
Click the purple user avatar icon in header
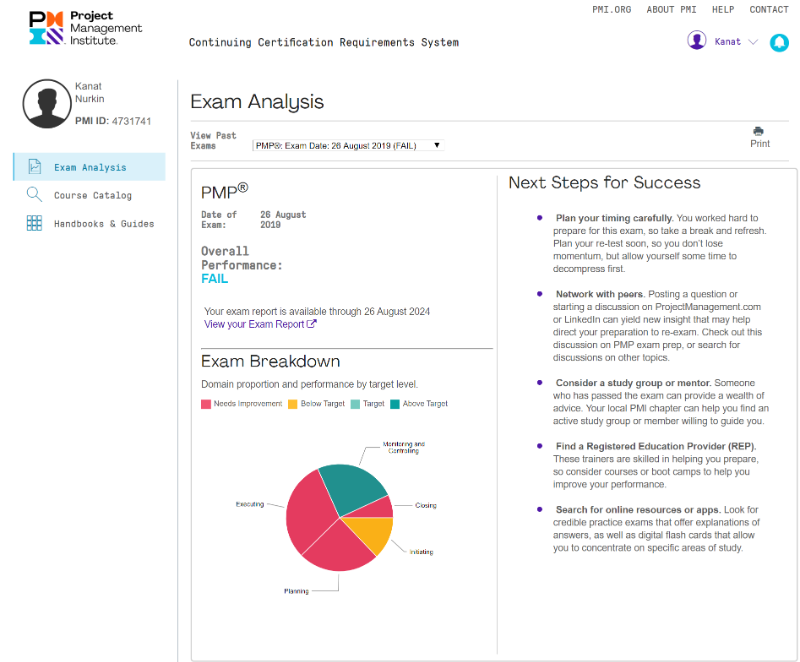click(696, 40)
